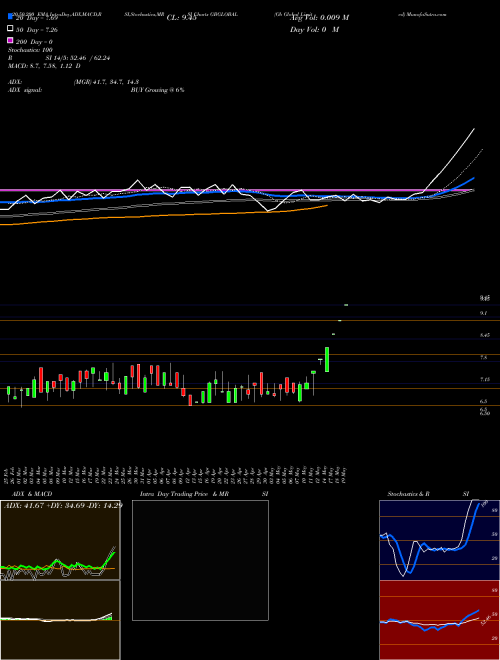Viewport: 500px width, 660px height.
Task: Click the 'BUY Growing @ 6%' ADX signal
Action: click(x=157, y=90)
